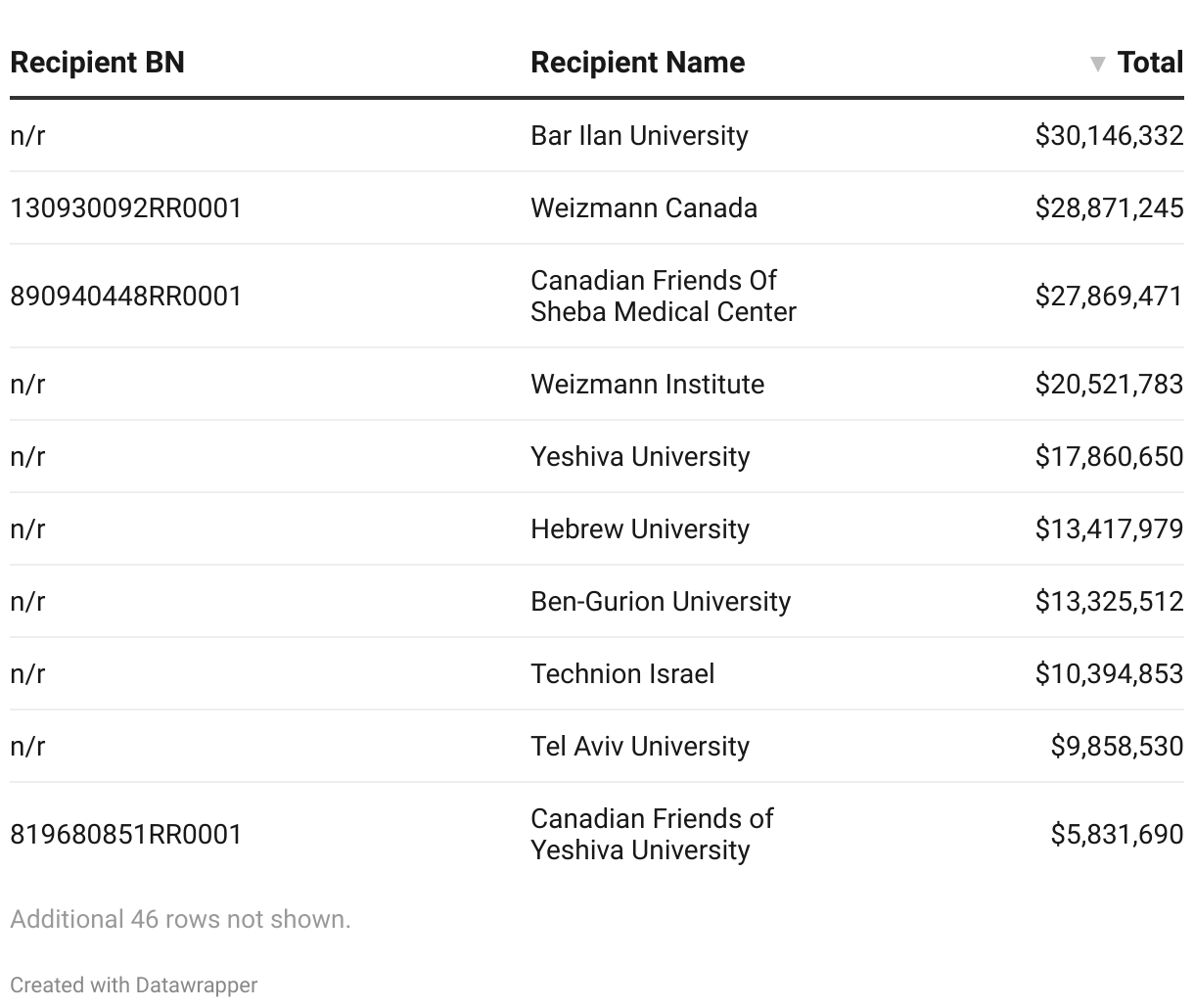
Task: Click the Weizmann Institute row name
Action: [x=648, y=384]
